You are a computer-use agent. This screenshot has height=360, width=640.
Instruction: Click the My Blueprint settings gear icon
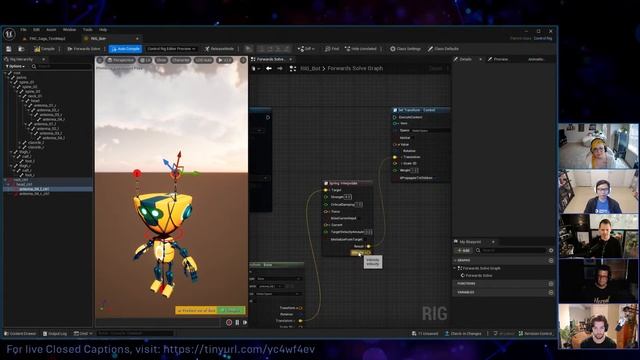[551, 250]
